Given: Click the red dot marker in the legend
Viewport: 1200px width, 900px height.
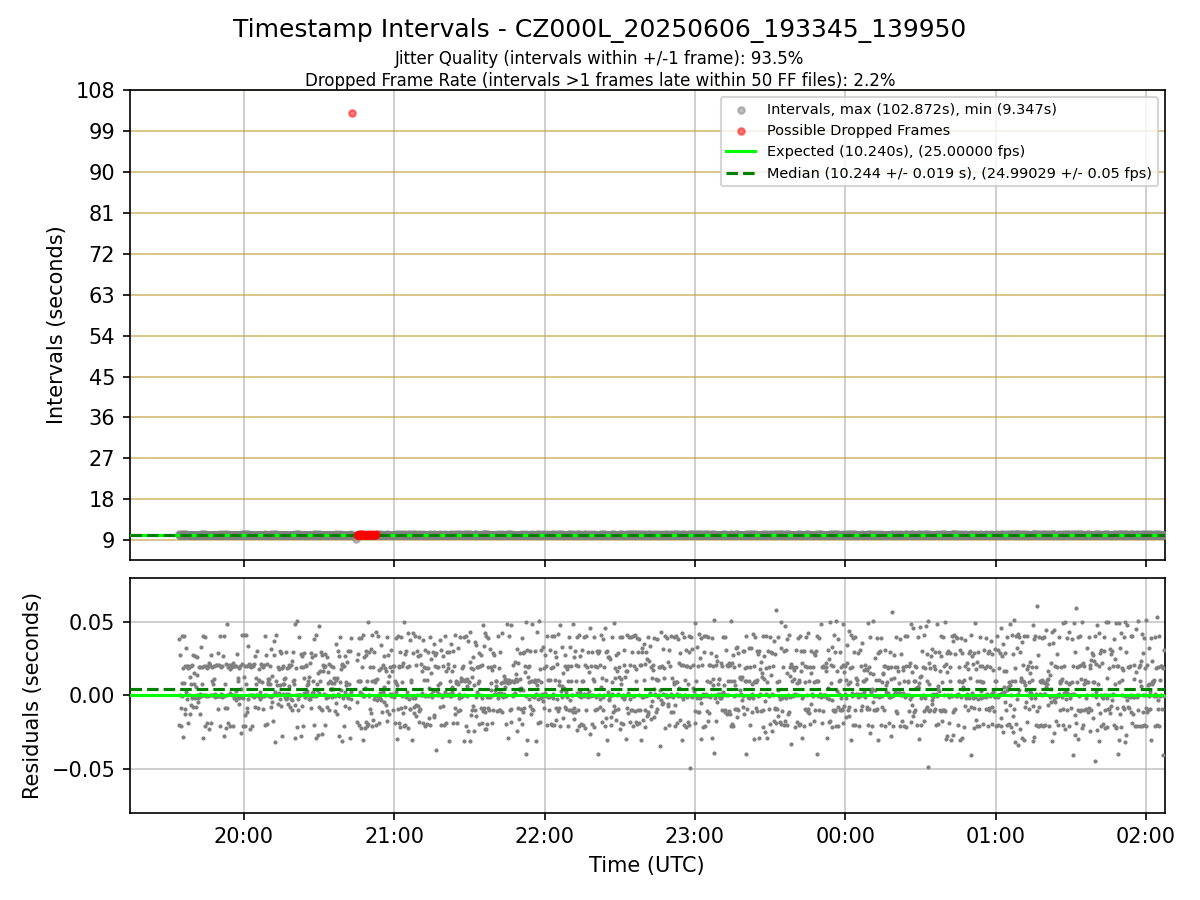Looking at the screenshot, I should pos(740,130).
